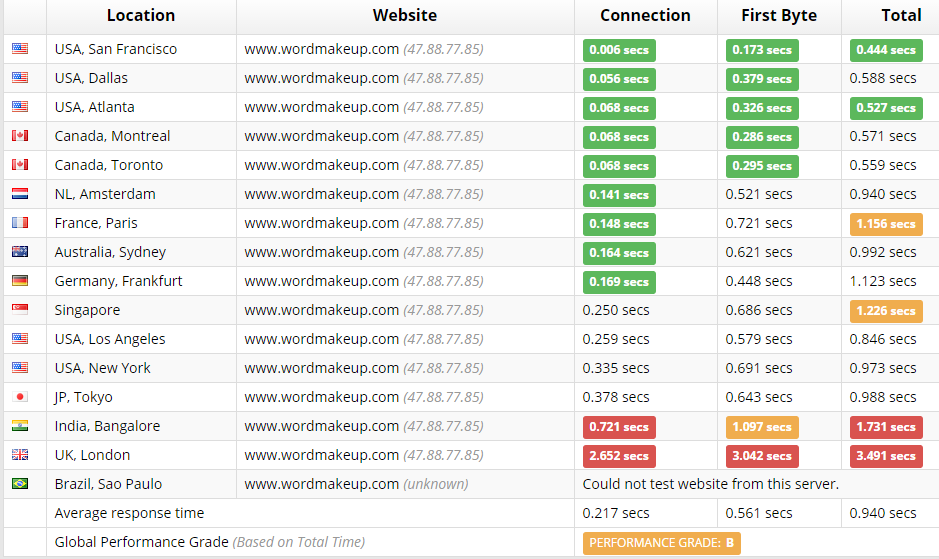Select Atlanta 0.527 secs total badge
This screenshot has width=939, height=559.
[x=886, y=108]
